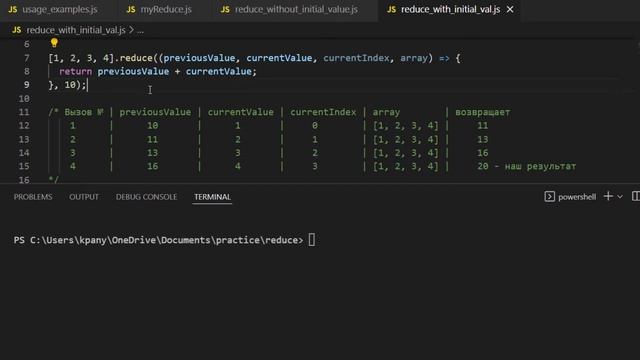Click JS icon on reduce_without_initial_value.js tab

click(225, 9)
